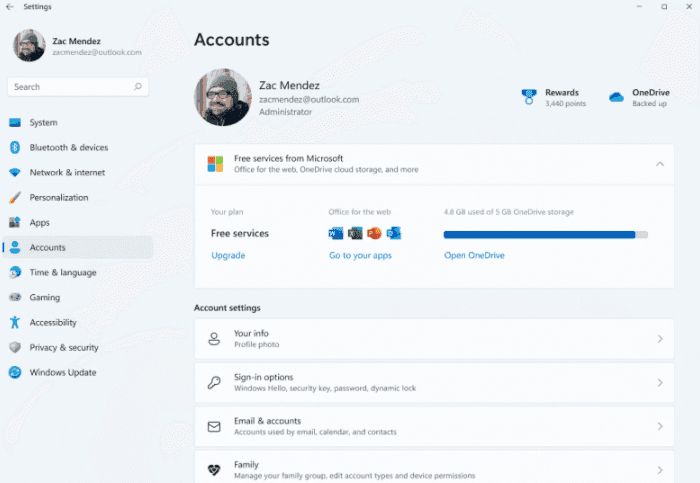Open the Excel web app icon

pyautogui.click(x=355, y=233)
